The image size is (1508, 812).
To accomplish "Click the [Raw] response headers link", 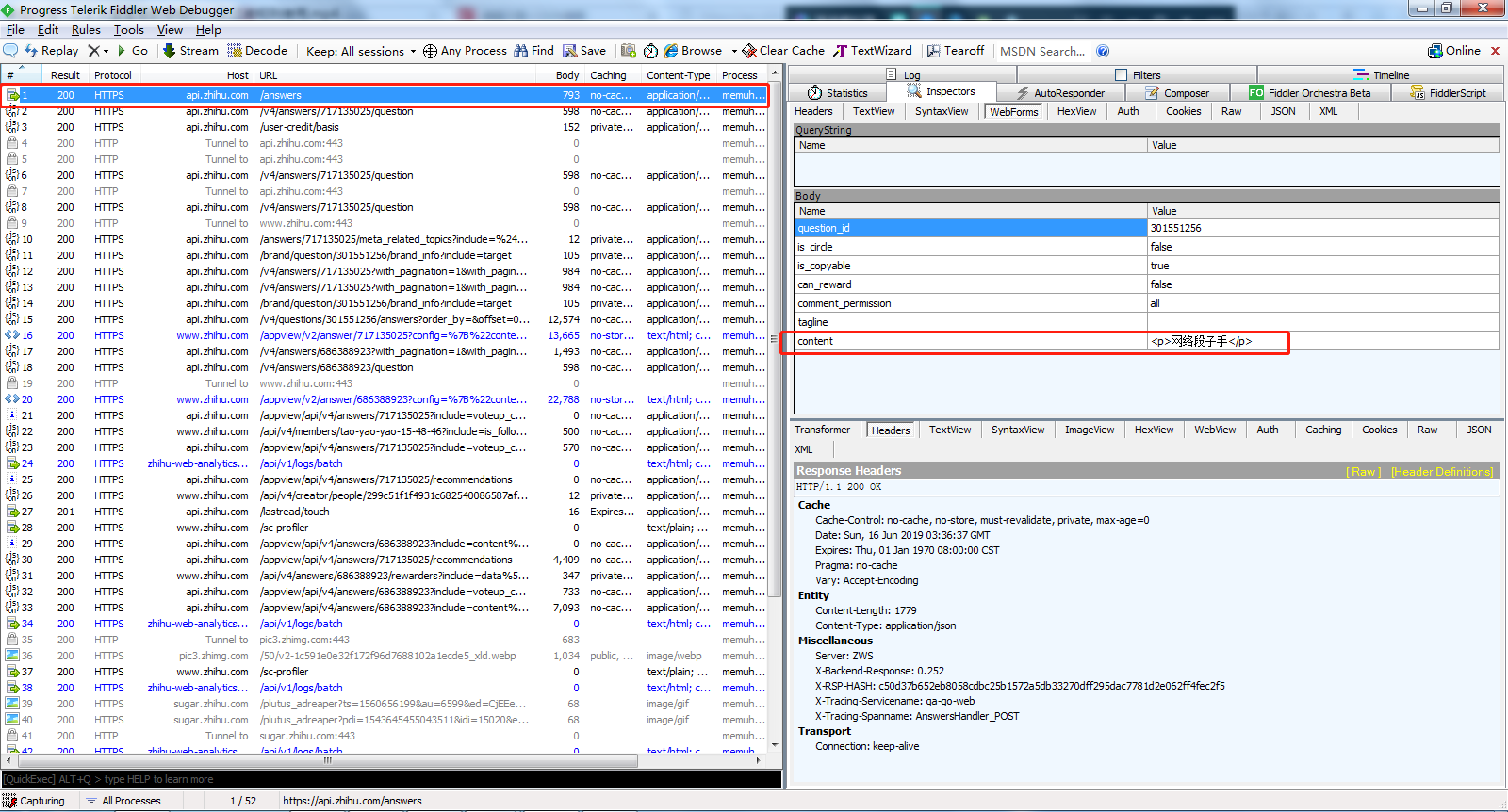I will click(1364, 472).
